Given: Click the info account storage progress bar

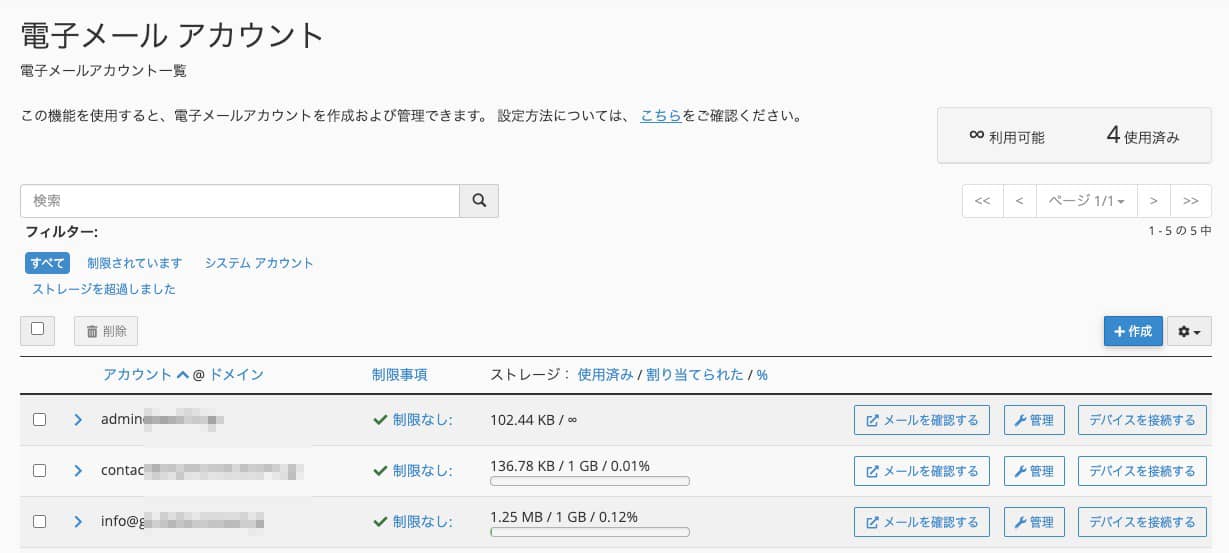Looking at the screenshot, I should [590, 532].
